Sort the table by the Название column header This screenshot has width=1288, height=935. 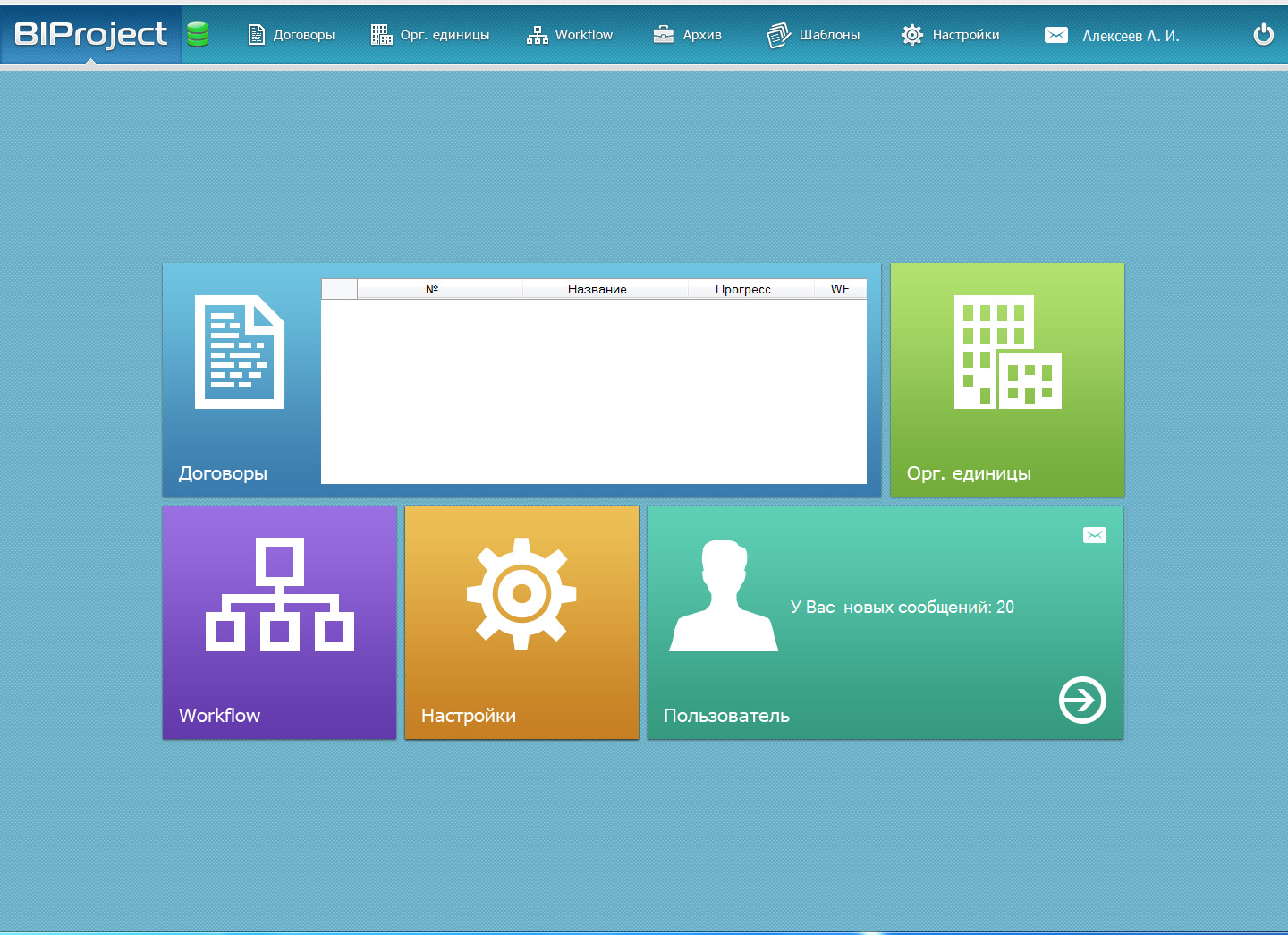click(x=597, y=289)
